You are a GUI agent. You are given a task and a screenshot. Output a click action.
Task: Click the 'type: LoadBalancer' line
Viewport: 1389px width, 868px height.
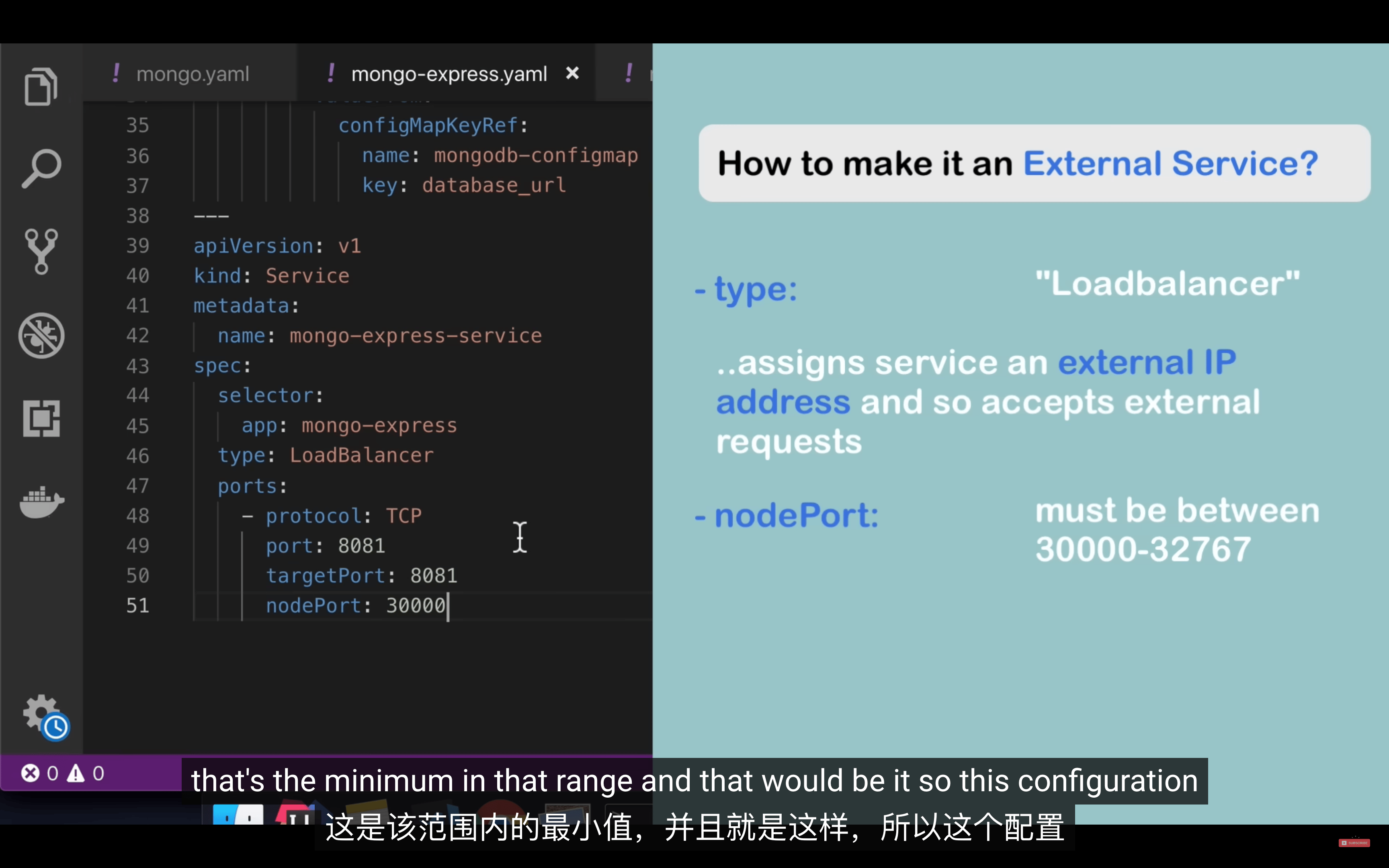tap(326, 455)
